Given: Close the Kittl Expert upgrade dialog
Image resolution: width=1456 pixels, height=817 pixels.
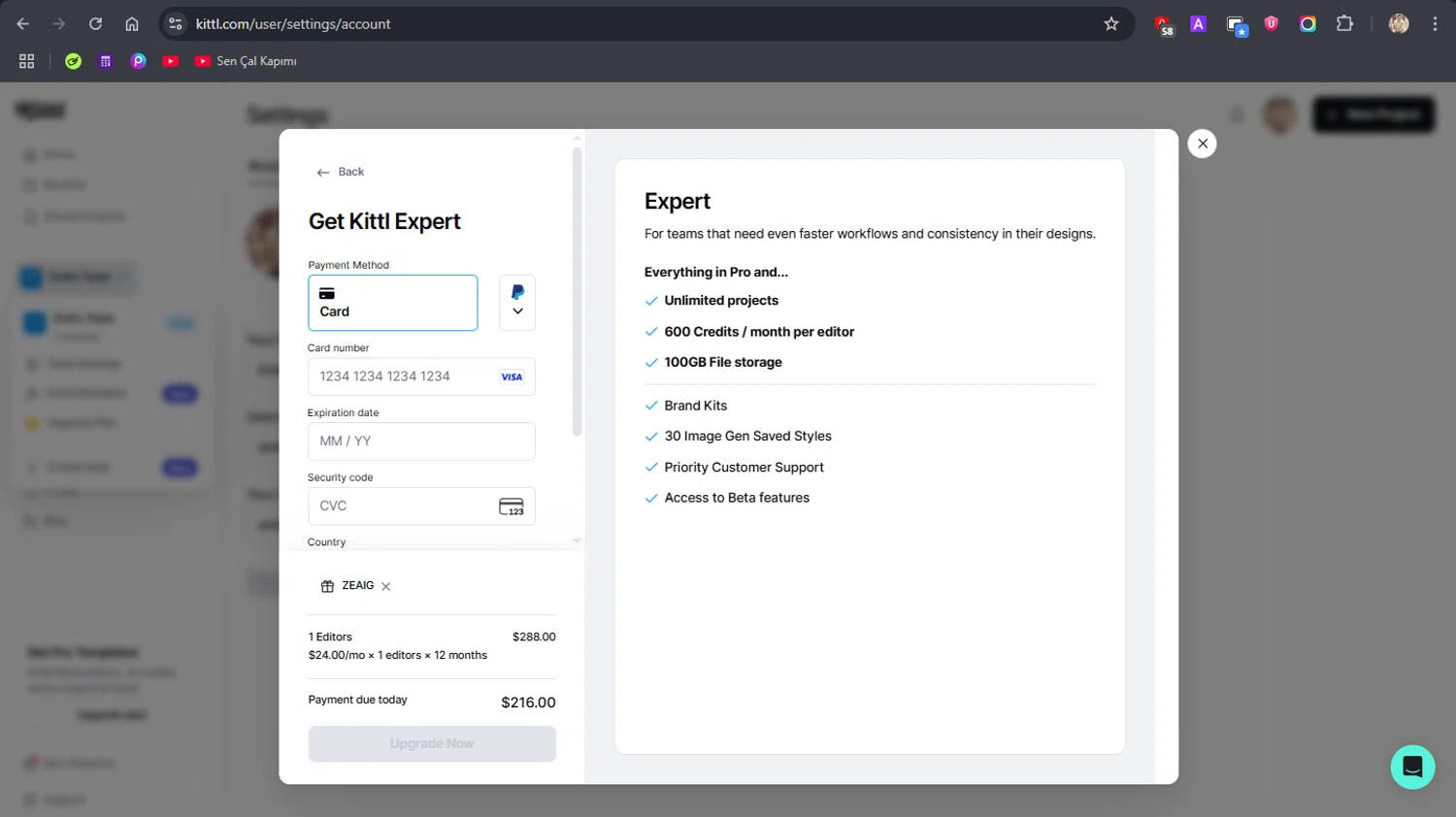Looking at the screenshot, I should 1202,144.
